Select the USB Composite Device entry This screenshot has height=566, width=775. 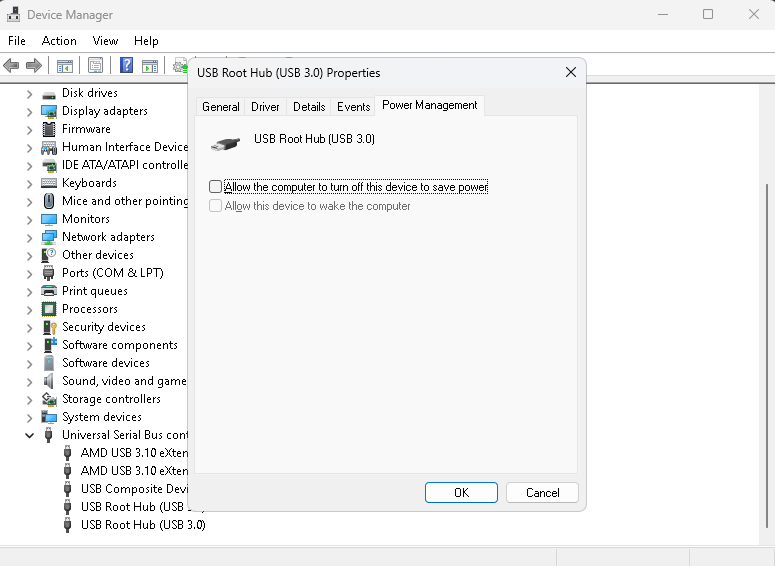coord(134,489)
